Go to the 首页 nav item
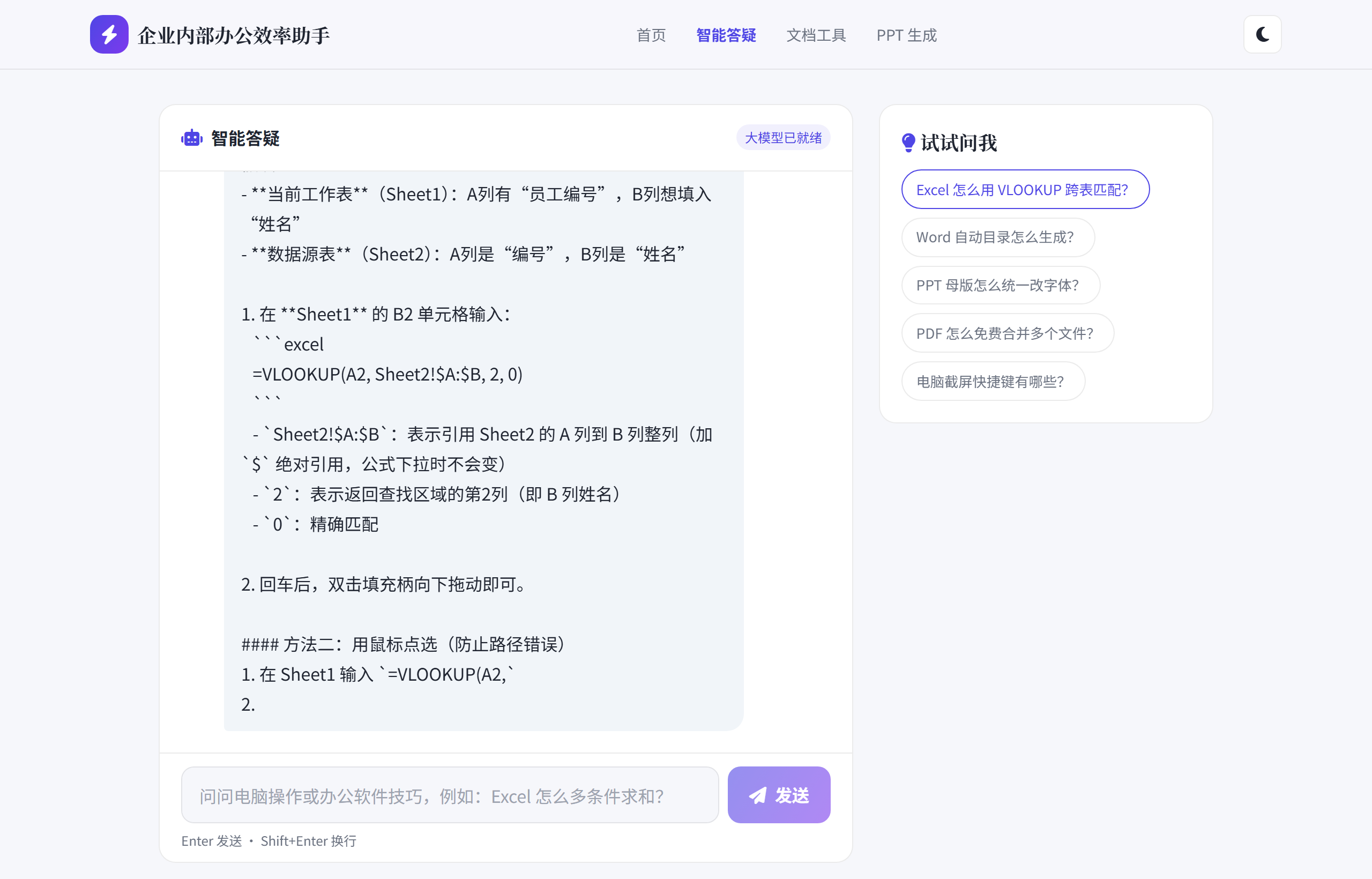 click(x=651, y=35)
